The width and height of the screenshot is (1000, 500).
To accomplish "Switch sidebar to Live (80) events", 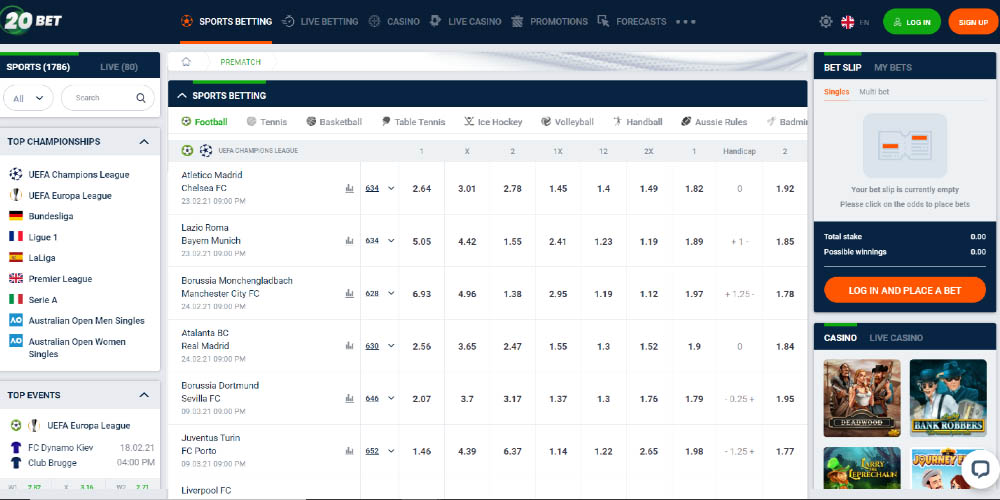I will [x=119, y=67].
